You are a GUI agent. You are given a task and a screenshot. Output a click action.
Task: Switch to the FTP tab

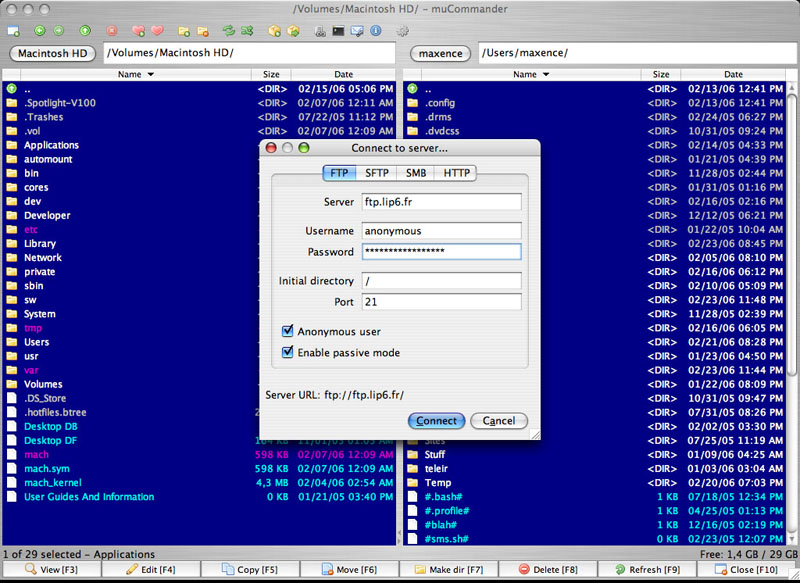click(339, 173)
